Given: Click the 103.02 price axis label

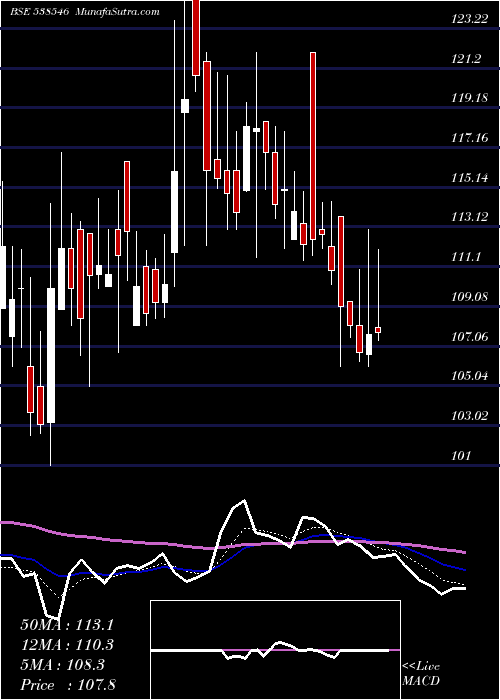Looking at the screenshot, I should tap(470, 416).
